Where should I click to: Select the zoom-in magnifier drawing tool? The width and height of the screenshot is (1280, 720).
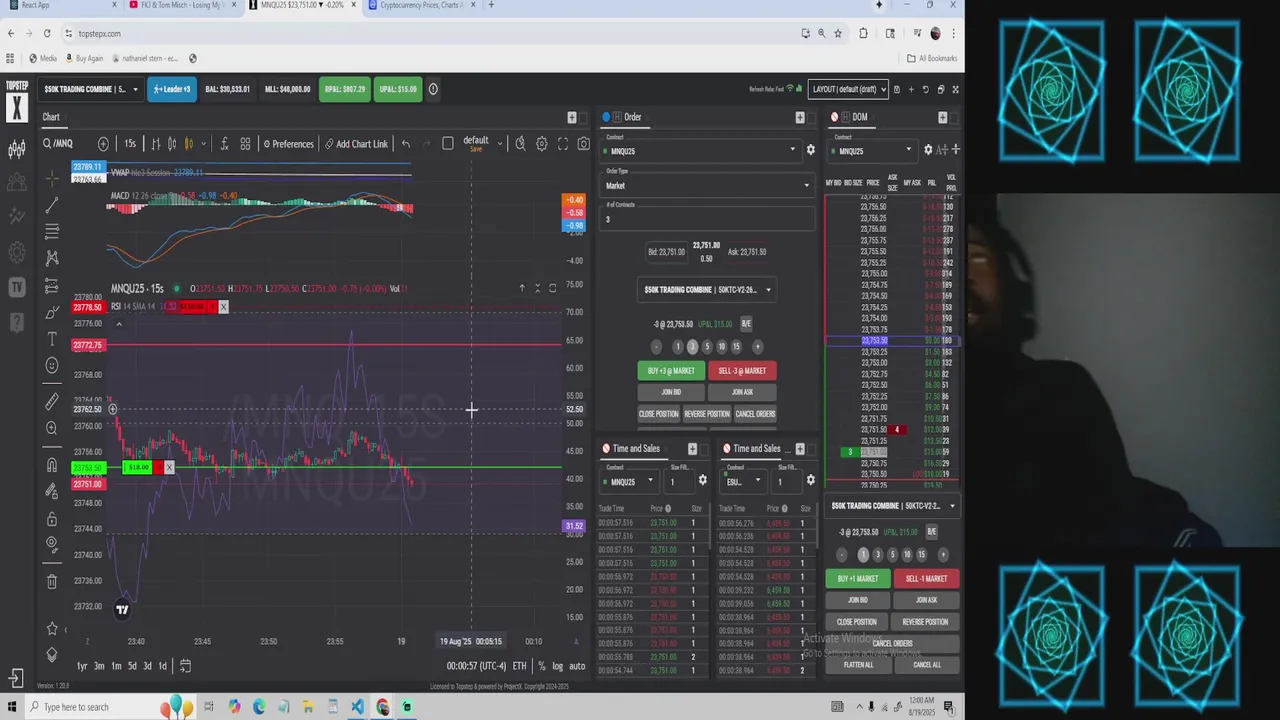tap(52, 428)
